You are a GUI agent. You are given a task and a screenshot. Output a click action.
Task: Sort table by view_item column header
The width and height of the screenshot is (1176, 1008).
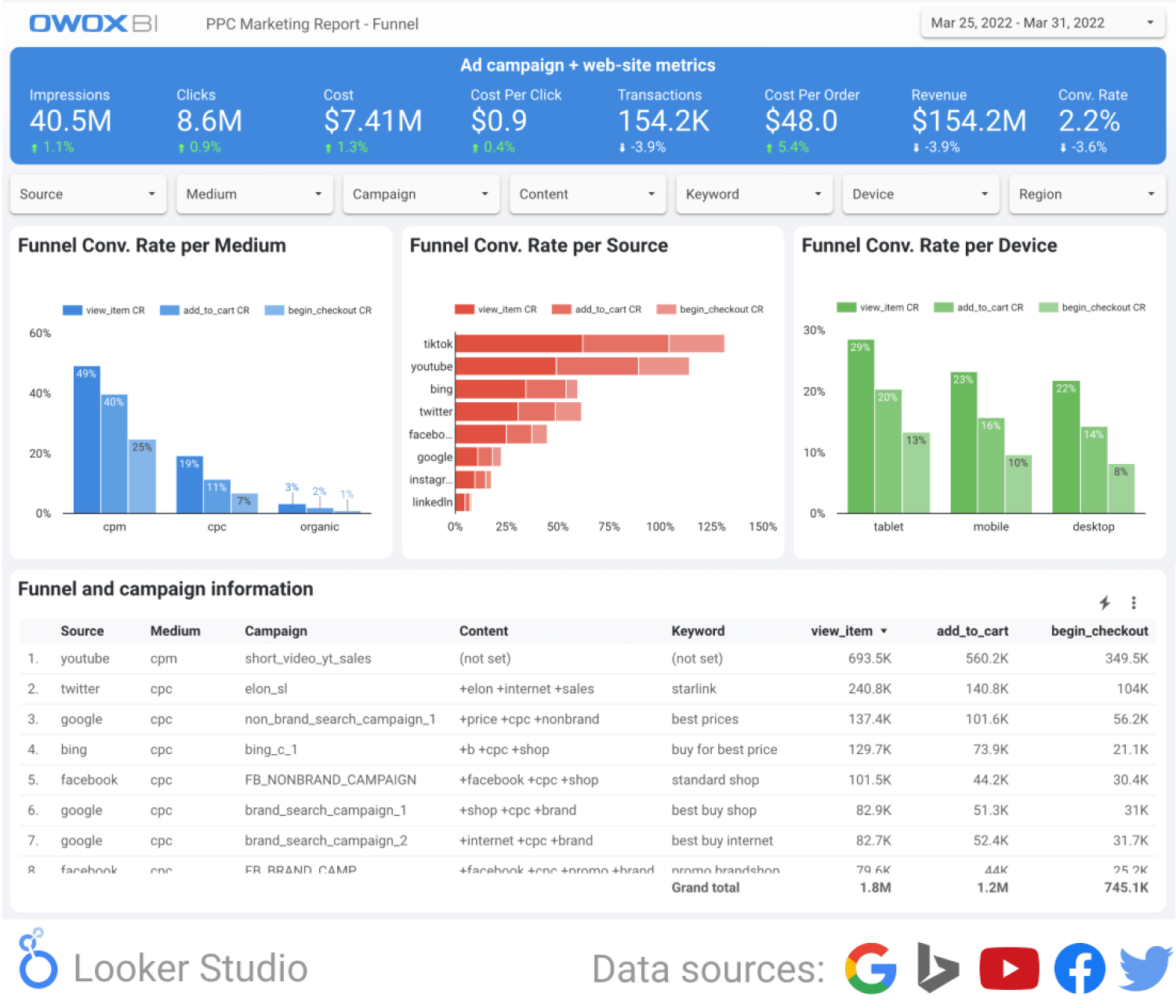841,631
